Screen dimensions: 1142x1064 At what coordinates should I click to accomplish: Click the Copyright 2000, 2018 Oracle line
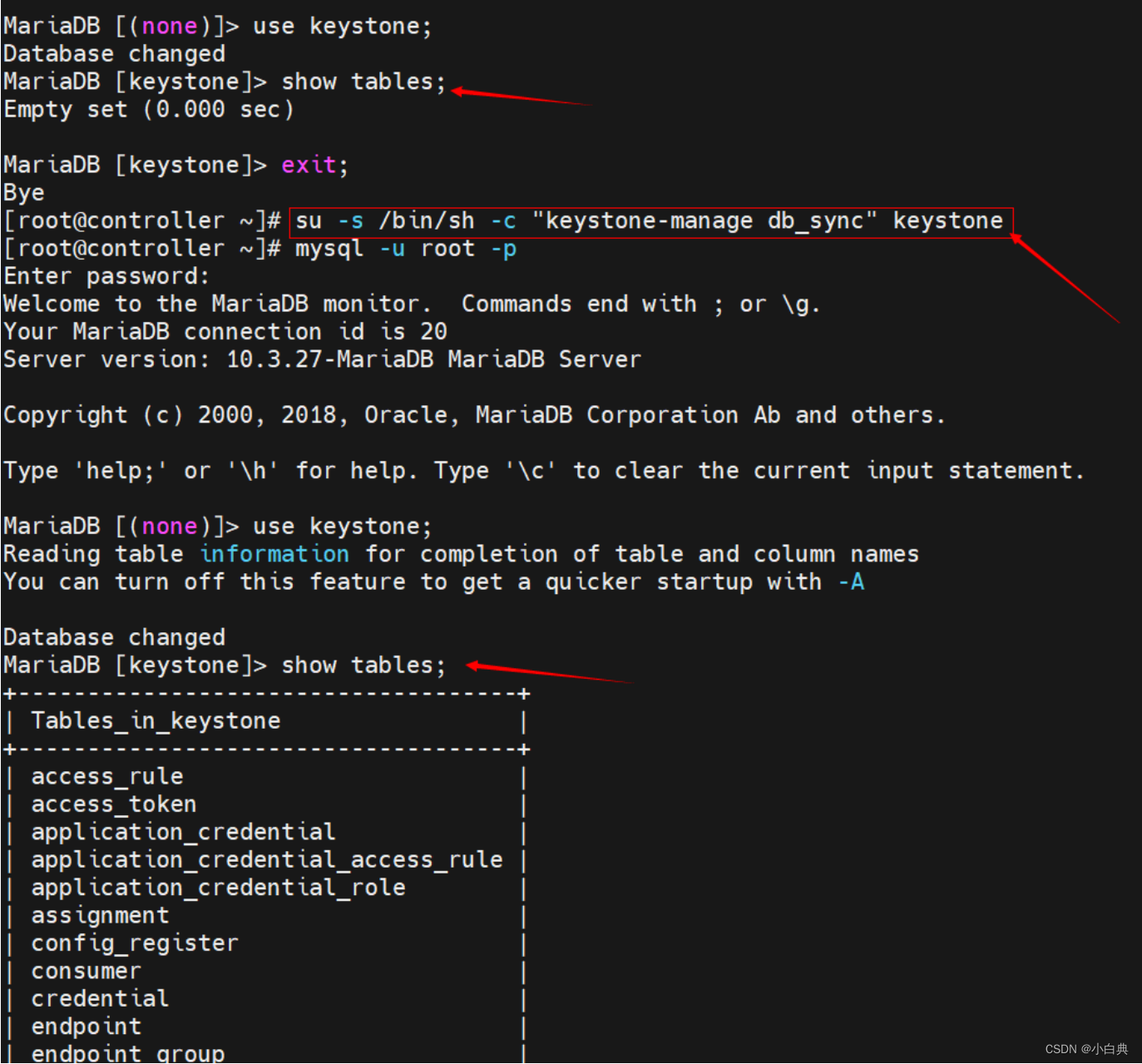click(x=474, y=415)
